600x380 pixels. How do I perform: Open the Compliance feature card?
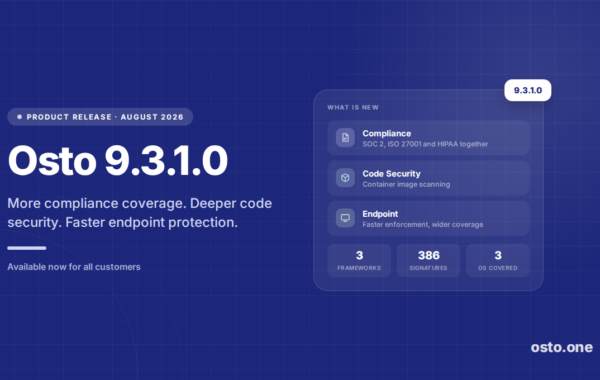pos(428,138)
